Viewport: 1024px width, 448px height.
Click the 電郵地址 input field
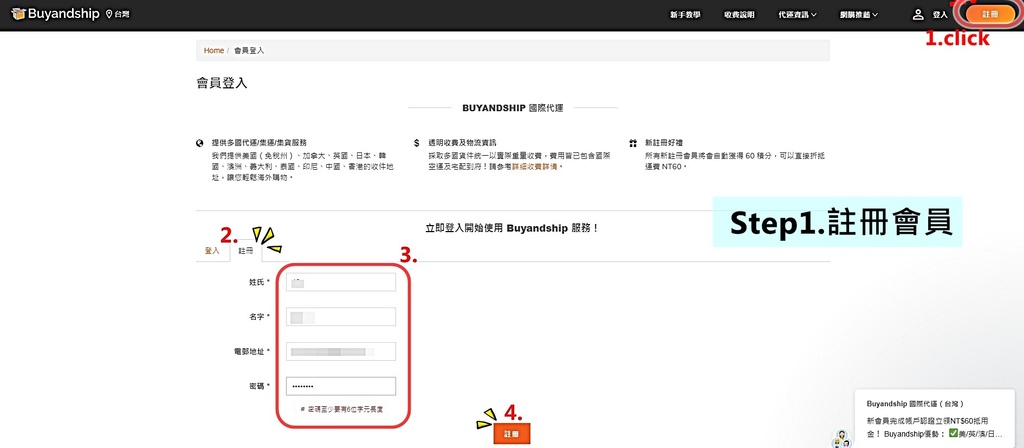coord(341,351)
